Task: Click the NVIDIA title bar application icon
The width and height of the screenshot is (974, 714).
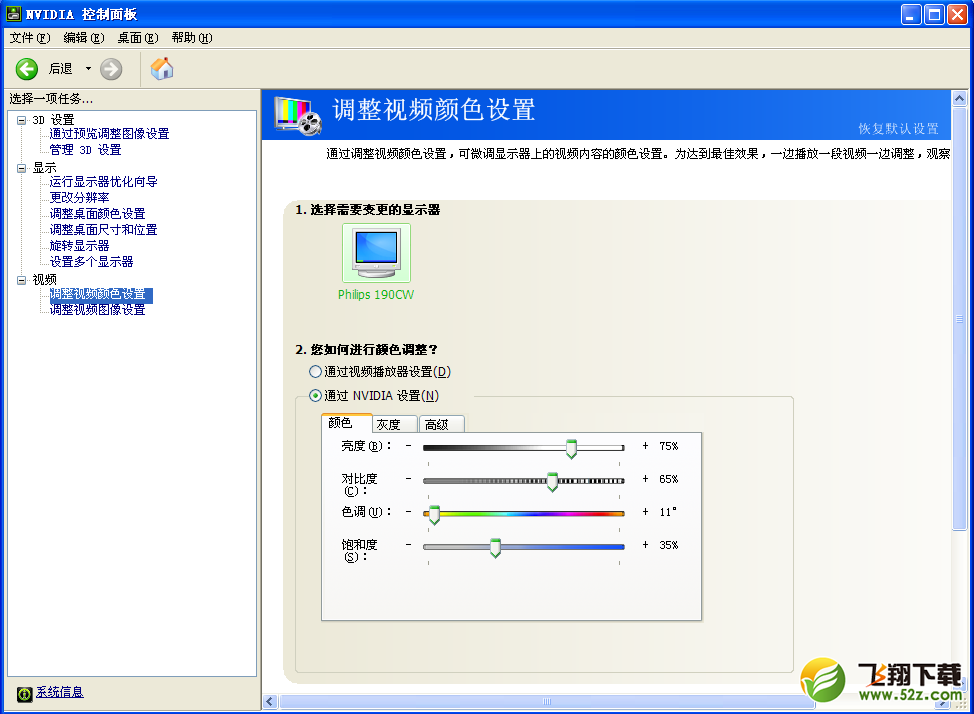Action: tap(13, 14)
